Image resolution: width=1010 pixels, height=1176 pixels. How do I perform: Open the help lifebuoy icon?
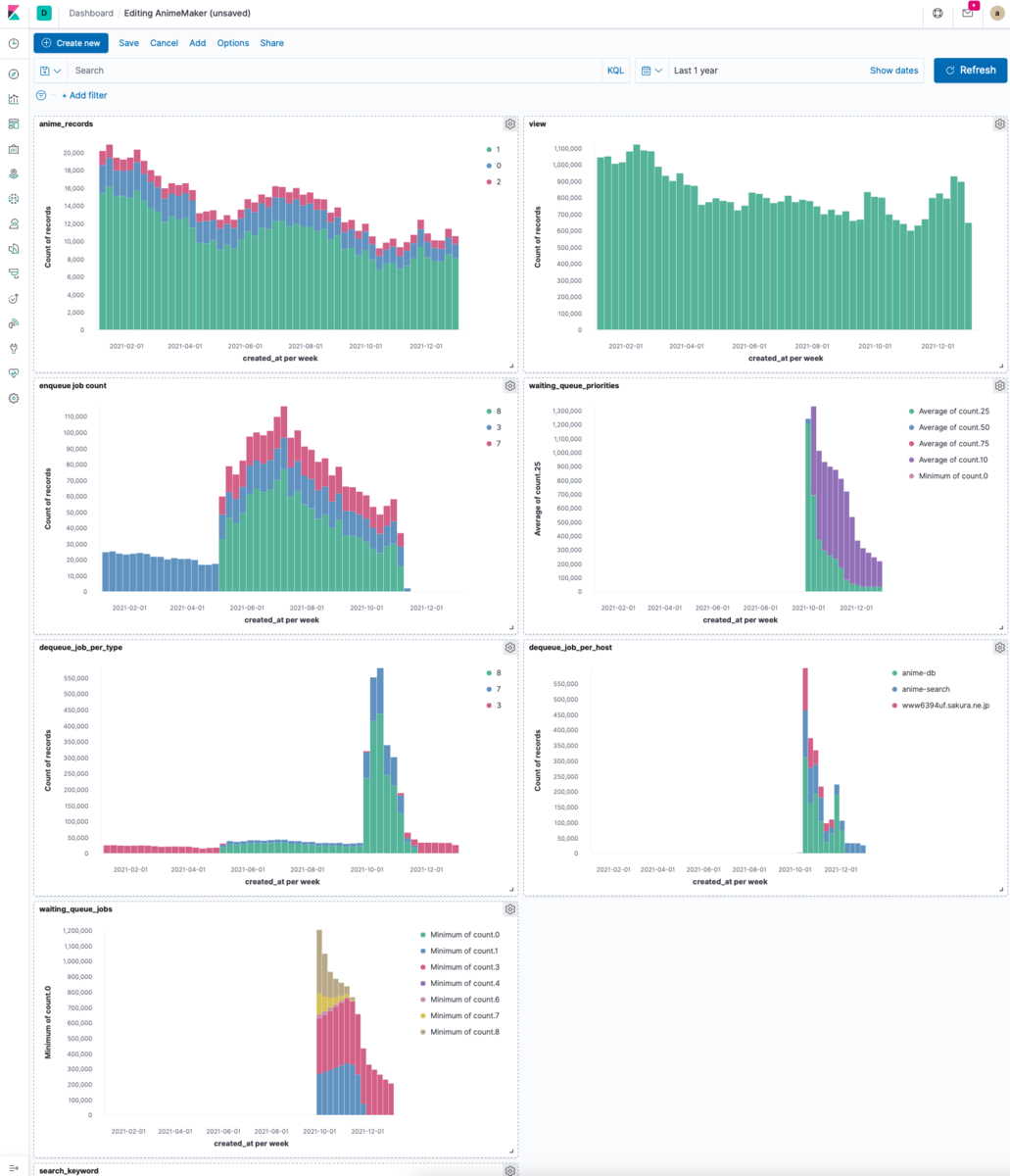pyautogui.click(x=938, y=13)
